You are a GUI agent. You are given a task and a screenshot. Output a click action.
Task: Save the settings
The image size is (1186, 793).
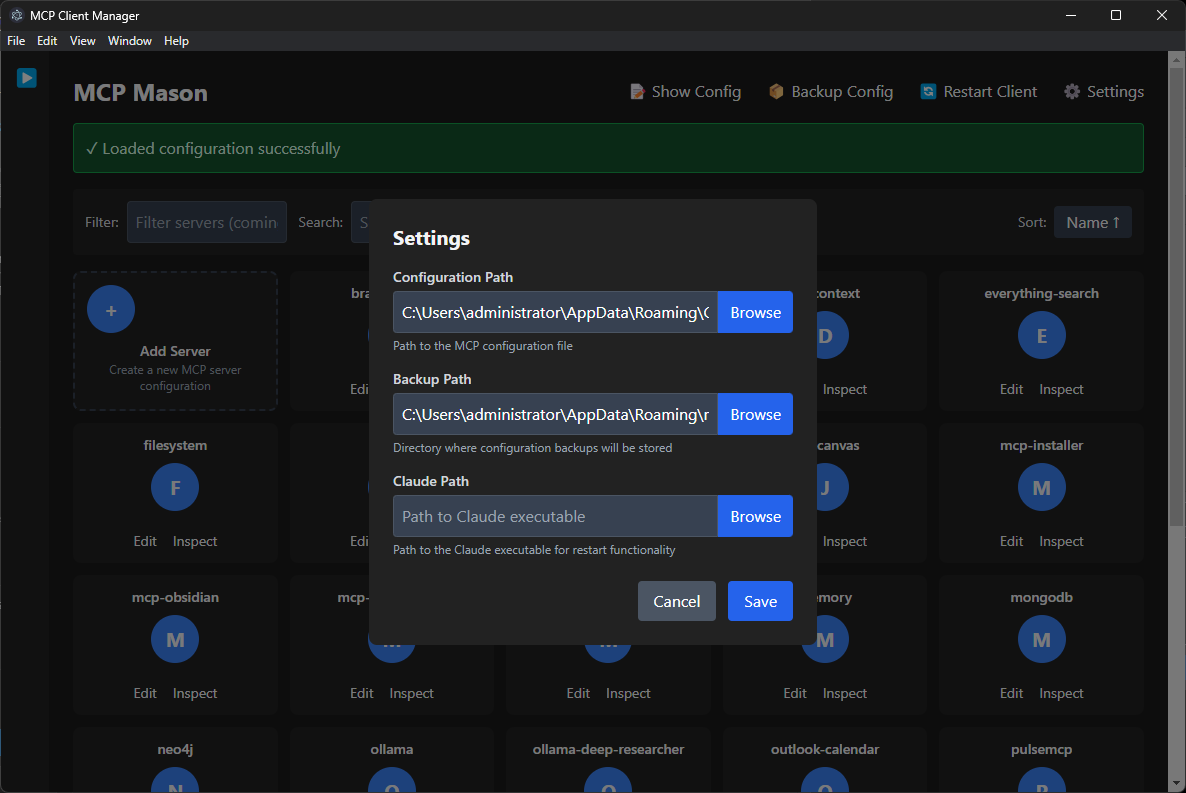coord(760,601)
